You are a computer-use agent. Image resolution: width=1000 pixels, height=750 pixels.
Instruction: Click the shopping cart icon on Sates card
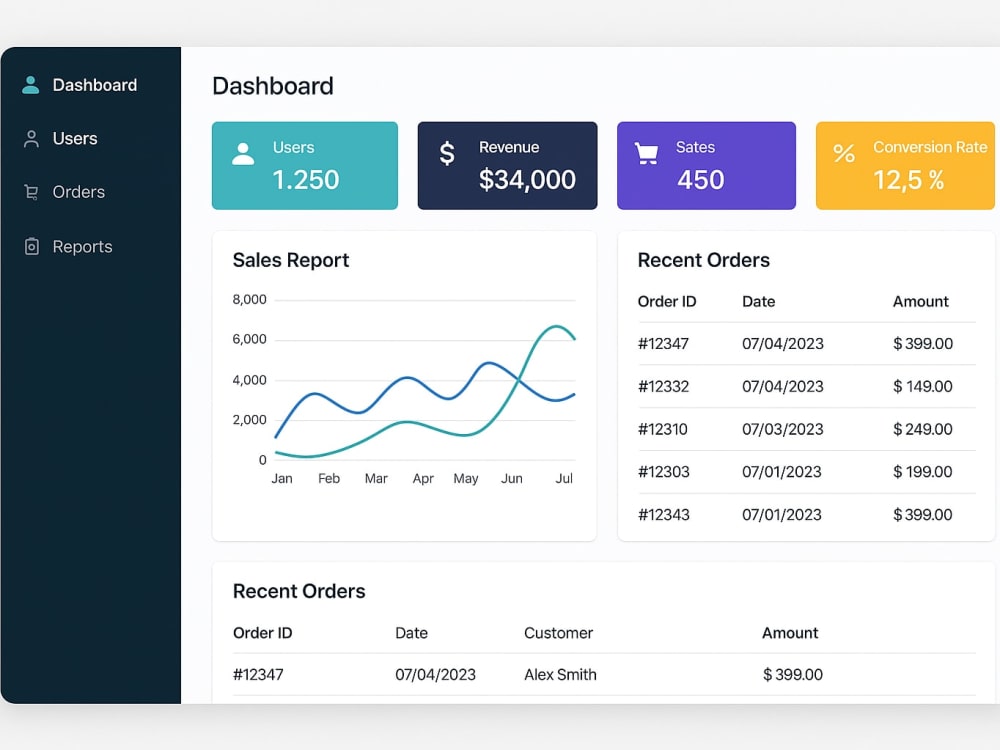(x=646, y=154)
